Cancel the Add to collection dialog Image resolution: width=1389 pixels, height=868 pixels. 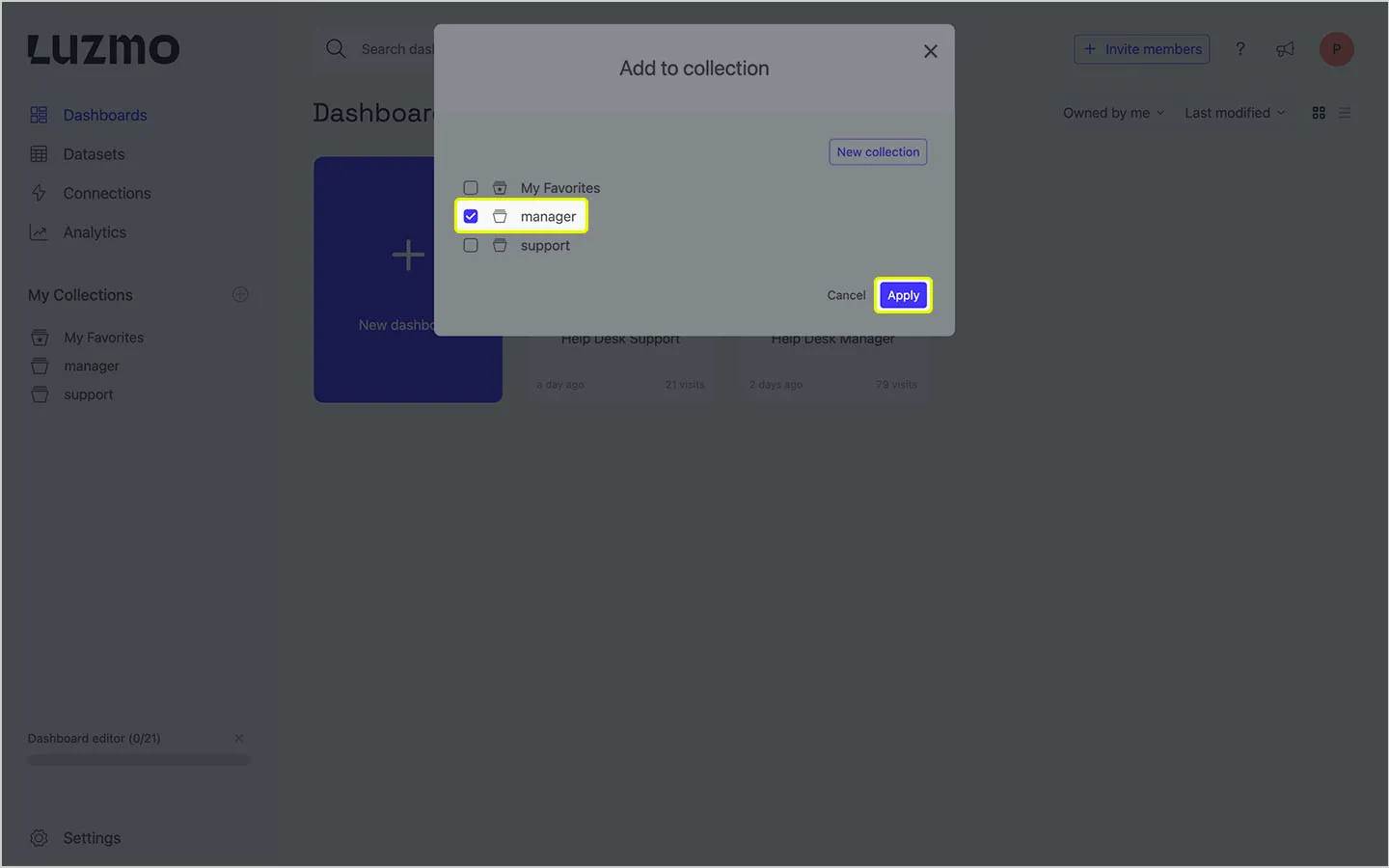pyautogui.click(x=846, y=295)
